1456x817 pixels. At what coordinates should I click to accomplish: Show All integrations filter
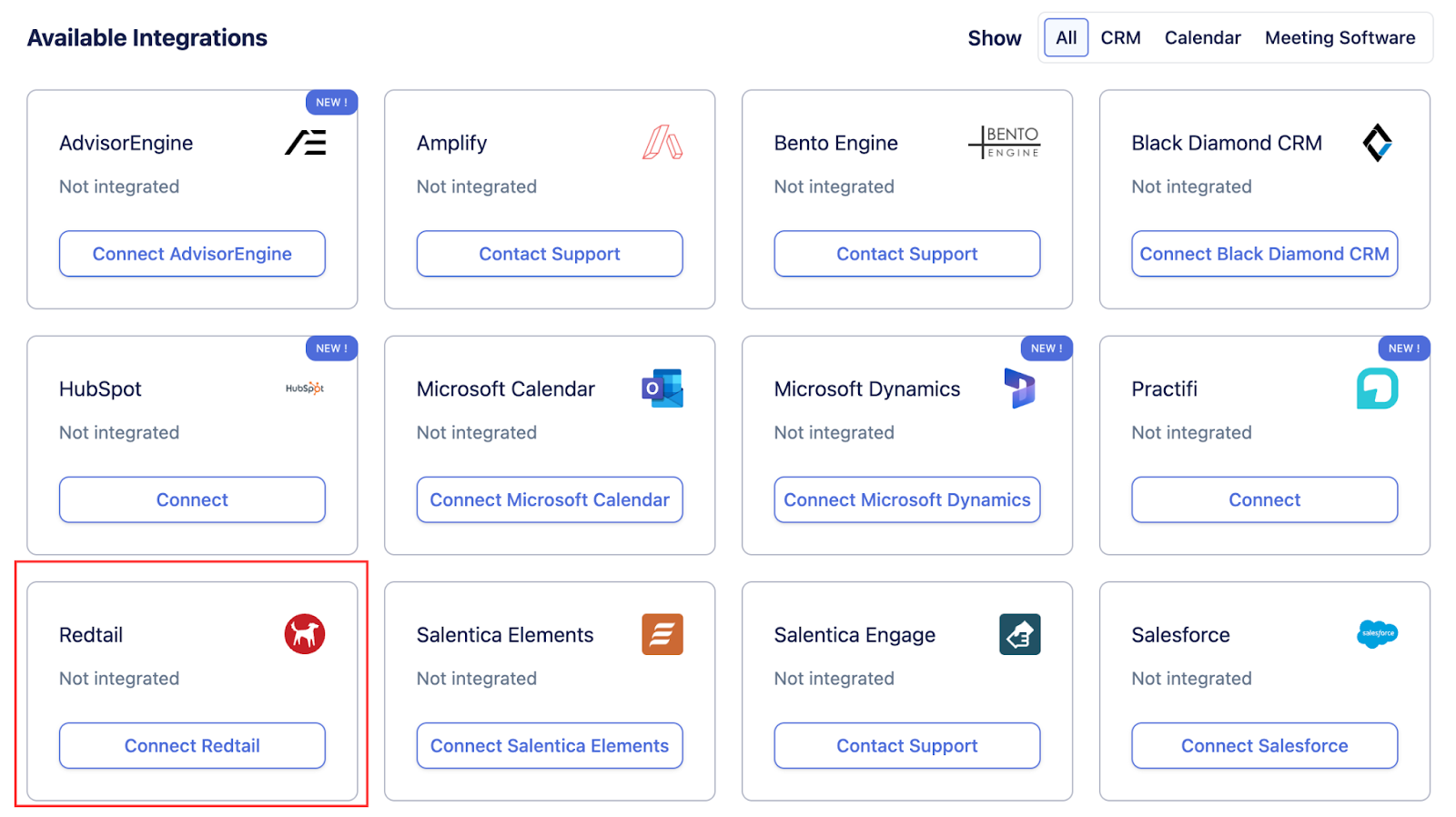tap(1066, 38)
